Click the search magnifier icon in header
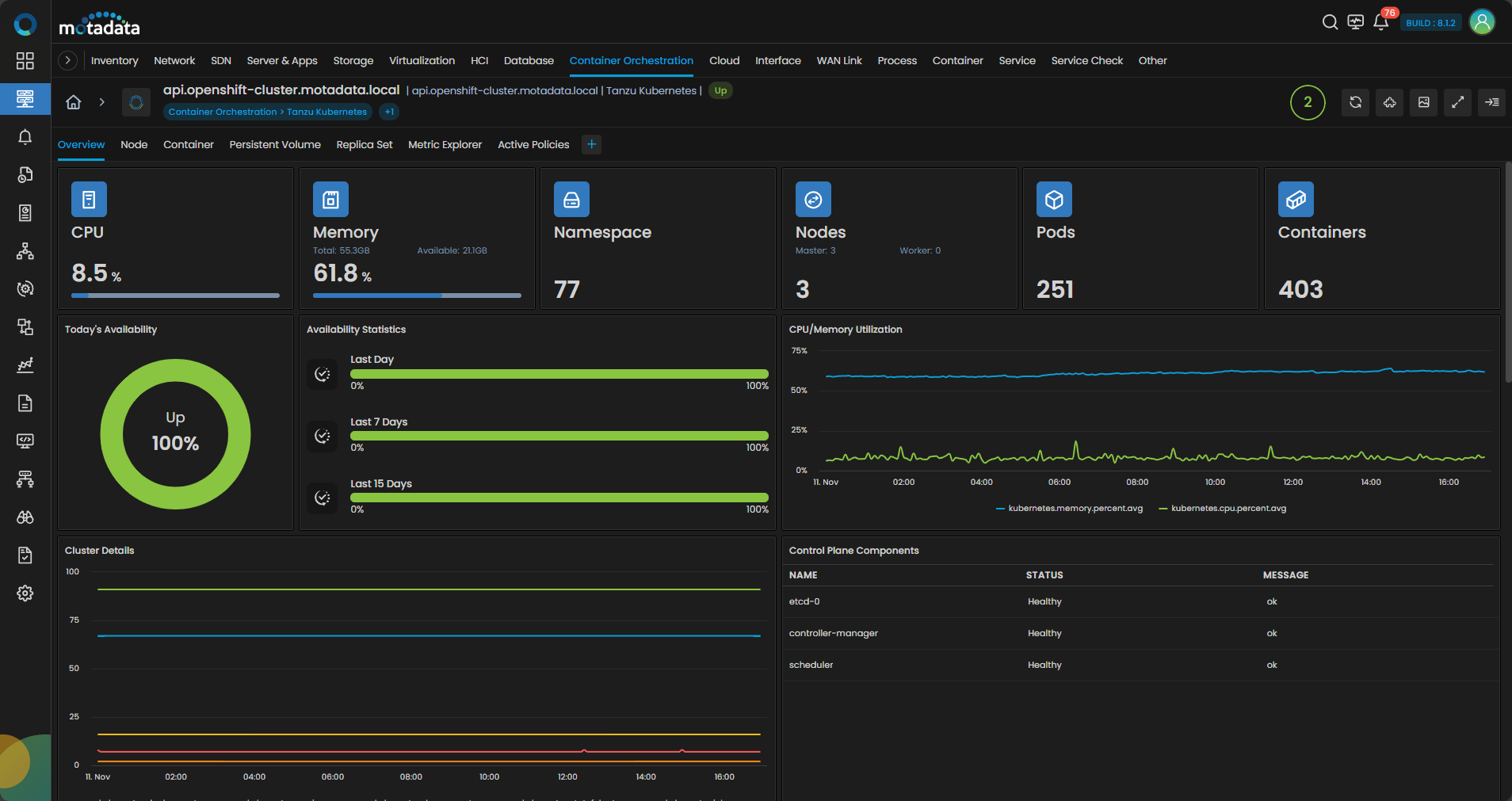 pos(1330,22)
